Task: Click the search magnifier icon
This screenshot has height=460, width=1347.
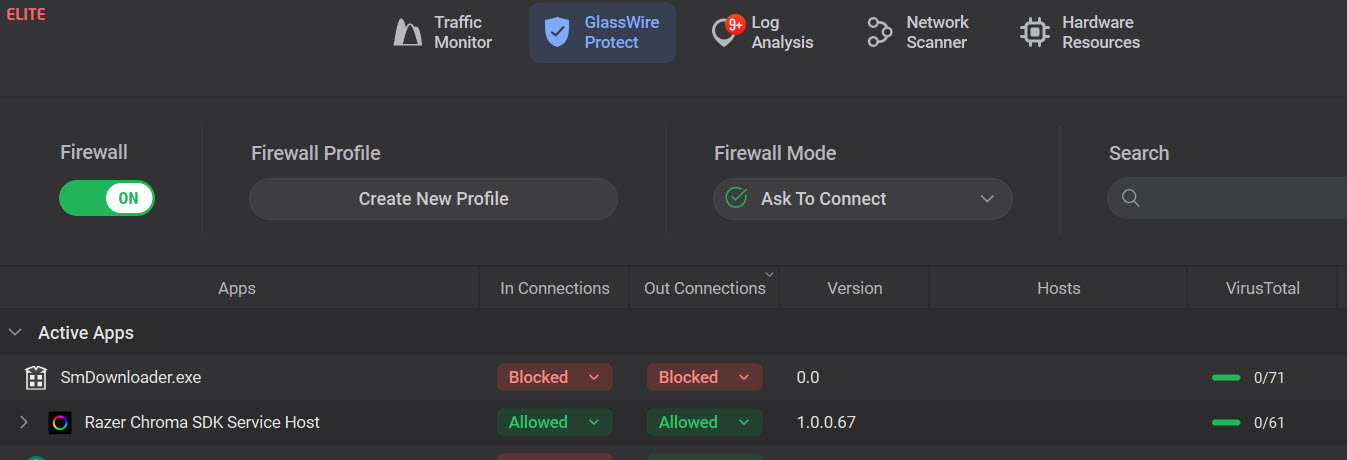Action: 1131,198
